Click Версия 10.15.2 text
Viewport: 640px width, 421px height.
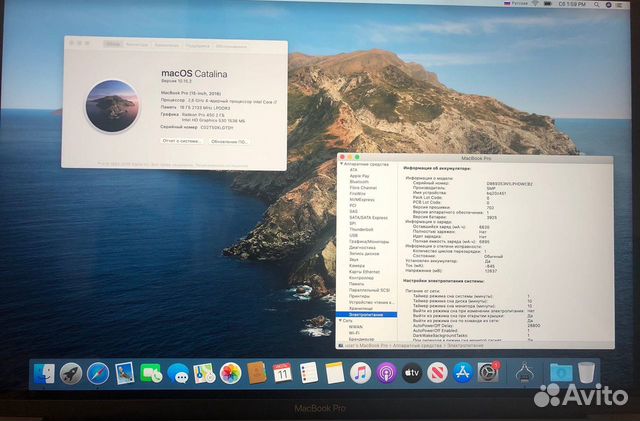coord(176,81)
